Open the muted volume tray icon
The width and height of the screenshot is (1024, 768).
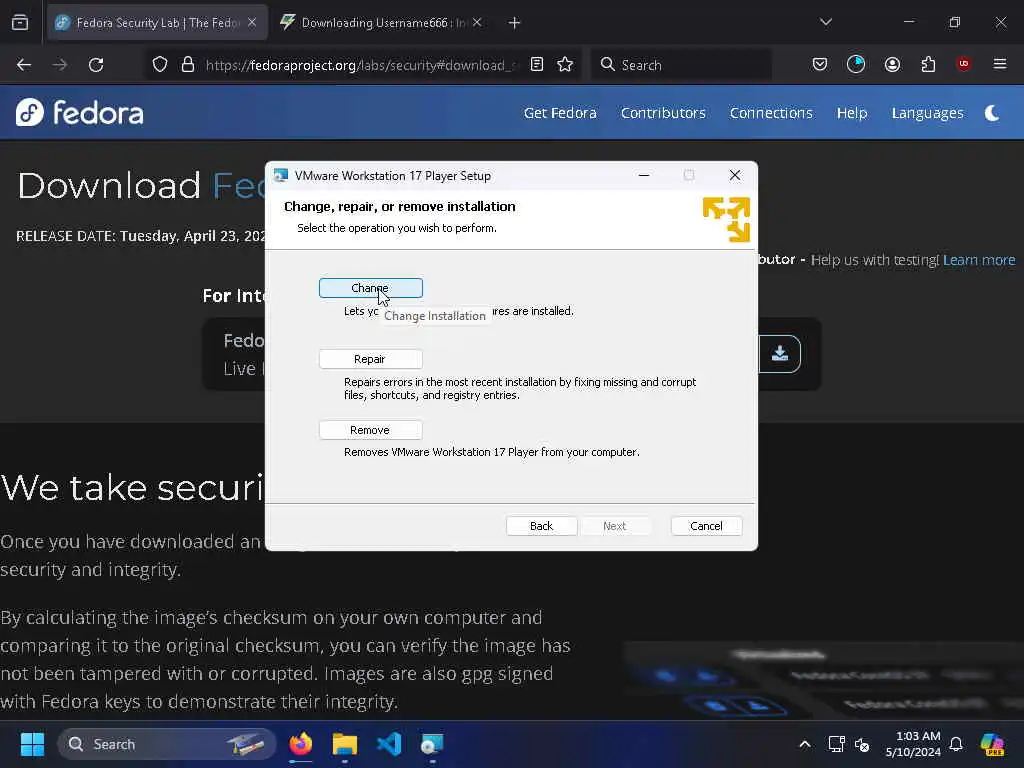(862, 744)
